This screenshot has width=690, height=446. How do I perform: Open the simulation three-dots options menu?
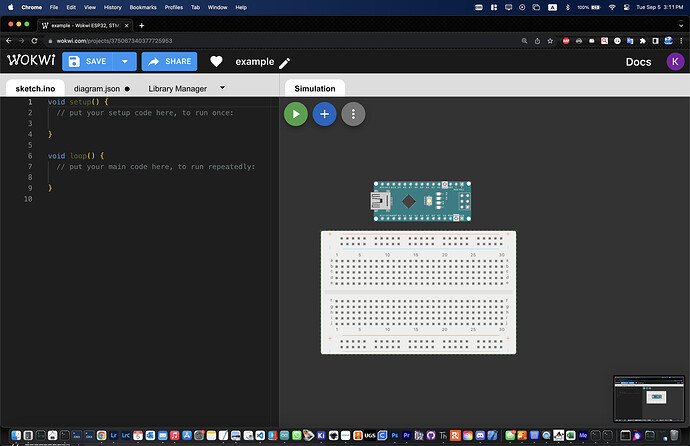click(353, 114)
